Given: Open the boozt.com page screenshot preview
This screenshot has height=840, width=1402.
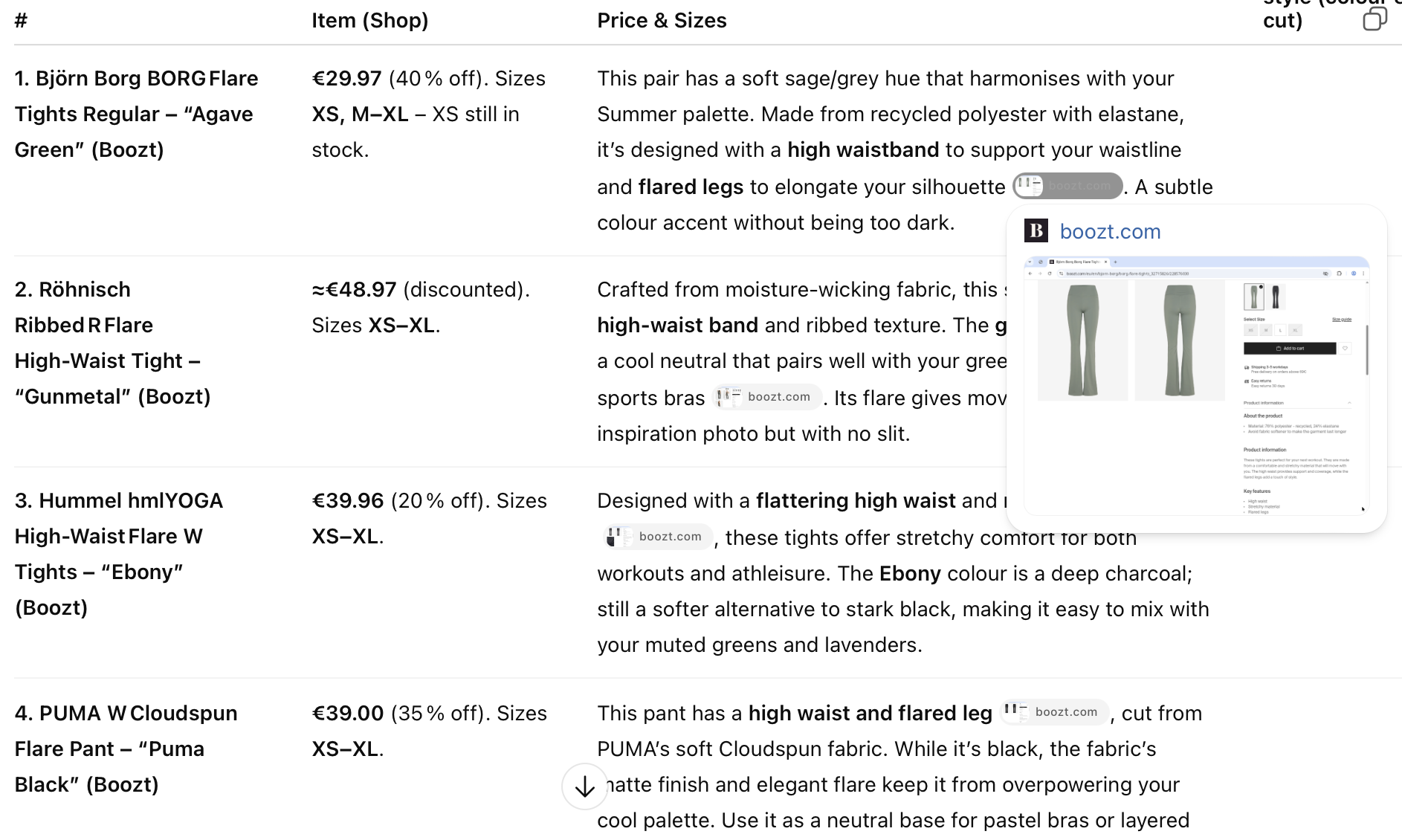Looking at the screenshot, I should point(1197,386).
